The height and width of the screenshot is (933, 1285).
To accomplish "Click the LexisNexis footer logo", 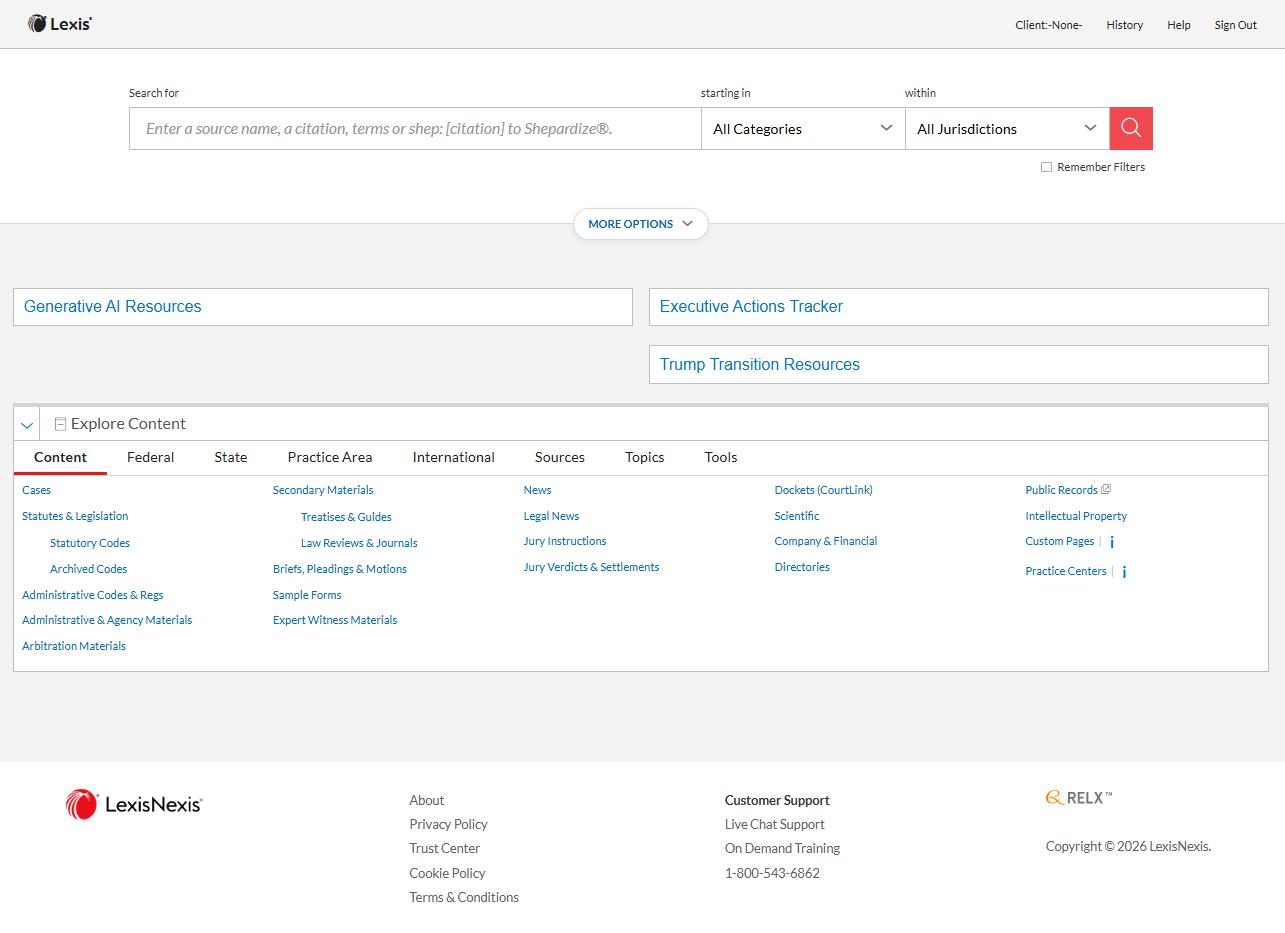I will 134,804.
